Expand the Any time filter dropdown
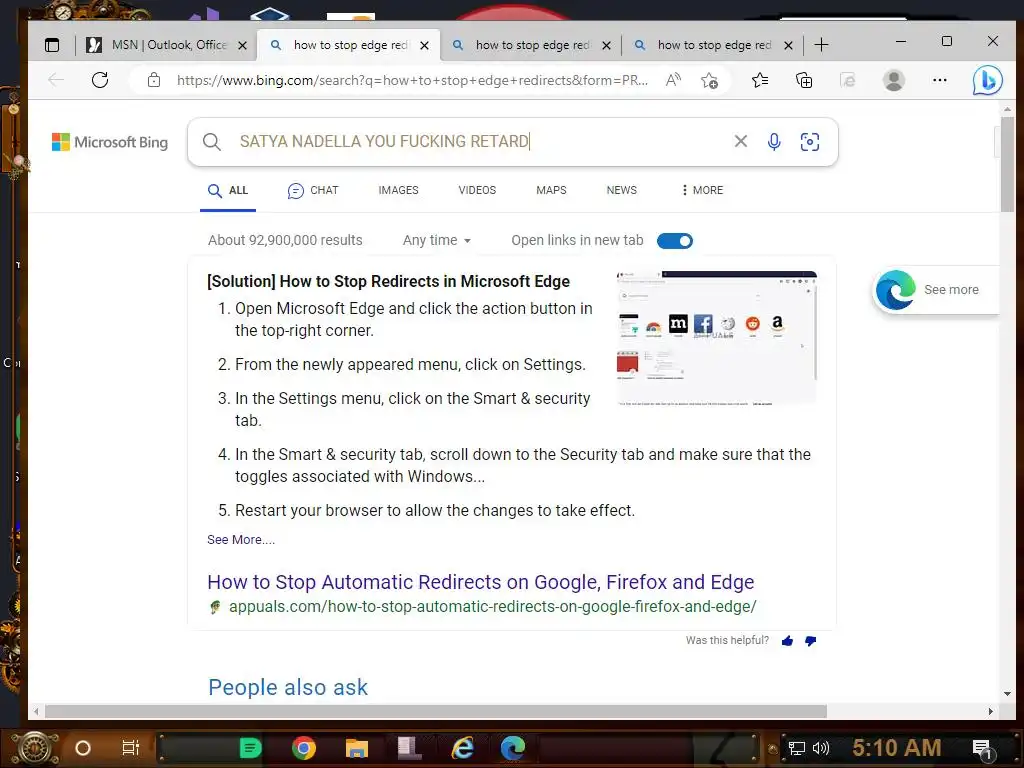The image size is (1024, 768). (x=436, y=240)
